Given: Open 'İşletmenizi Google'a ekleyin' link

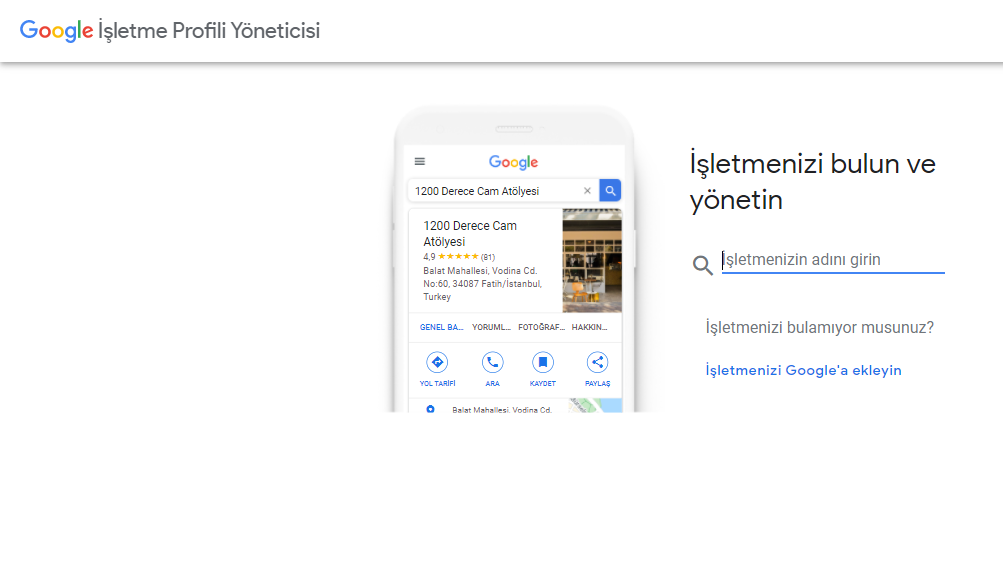Looking at the screenshot, I should [803, 370].
